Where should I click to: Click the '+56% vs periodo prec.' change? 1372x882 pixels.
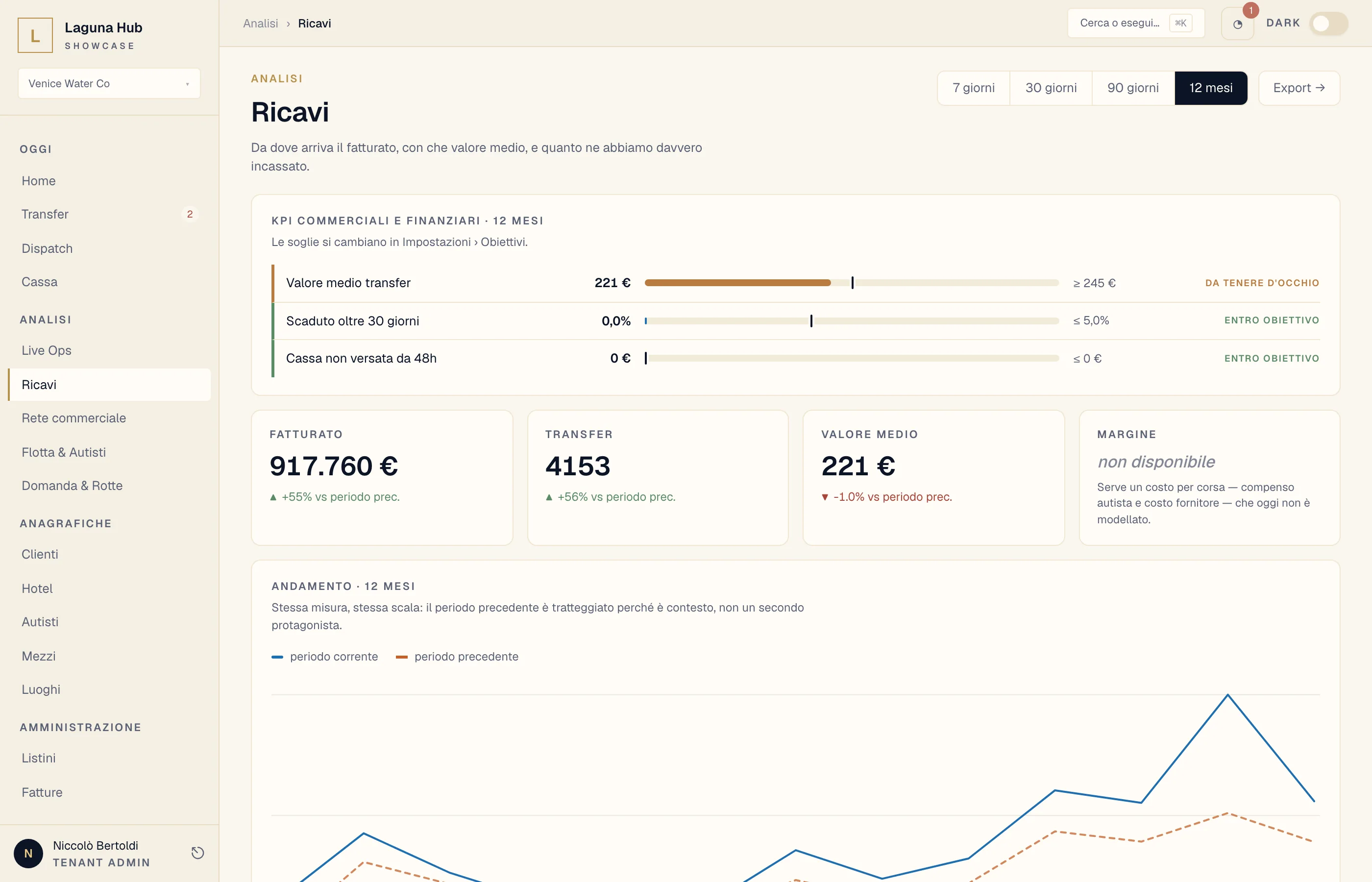(x=611, y=497)
